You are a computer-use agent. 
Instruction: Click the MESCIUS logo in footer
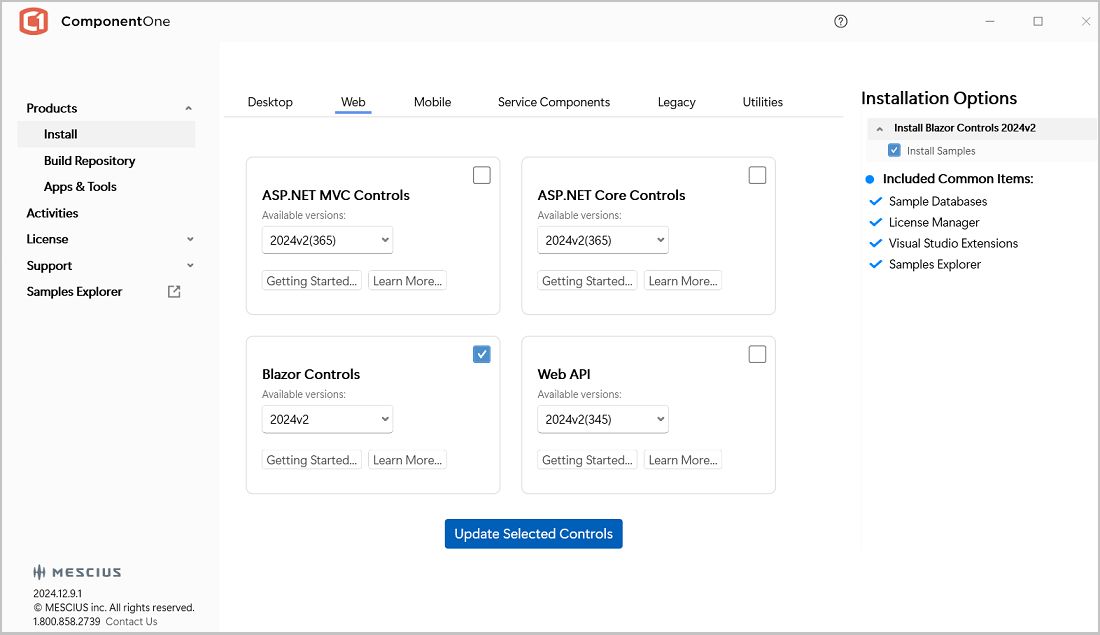[x=77, y=573]
